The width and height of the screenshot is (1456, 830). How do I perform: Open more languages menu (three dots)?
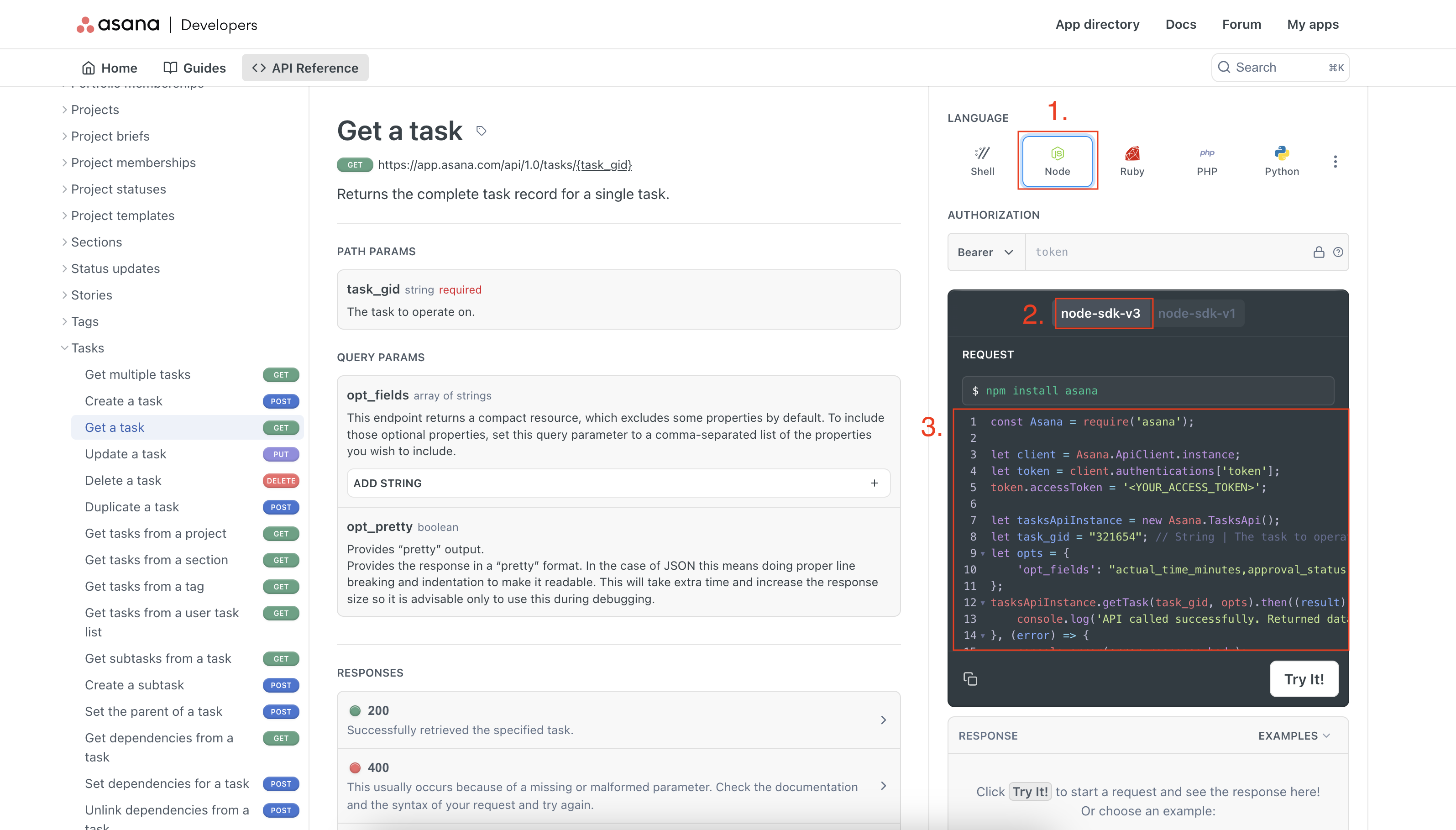(1335, 161)
